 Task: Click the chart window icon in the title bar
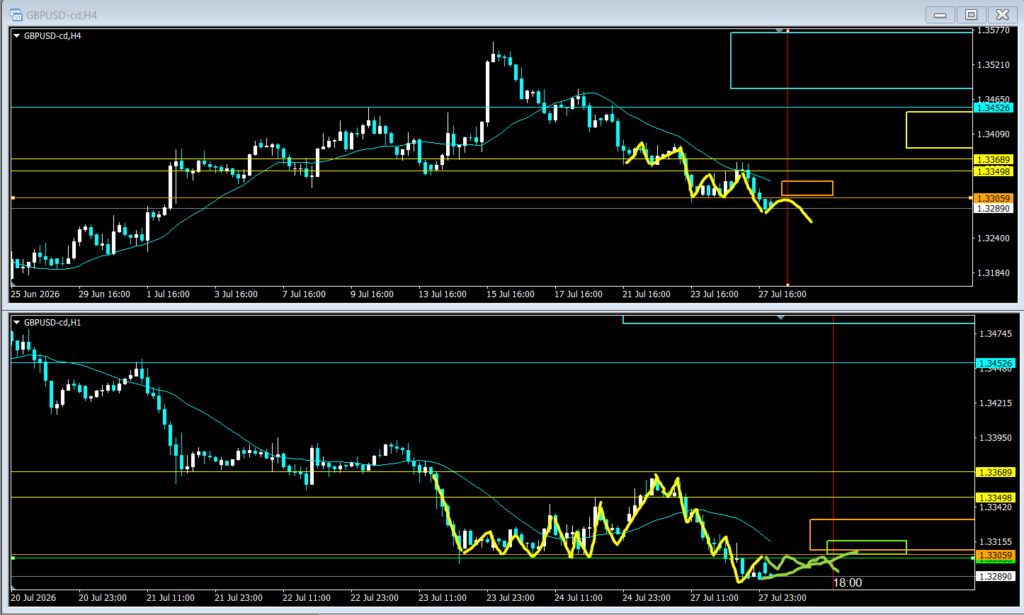point(16,14)
